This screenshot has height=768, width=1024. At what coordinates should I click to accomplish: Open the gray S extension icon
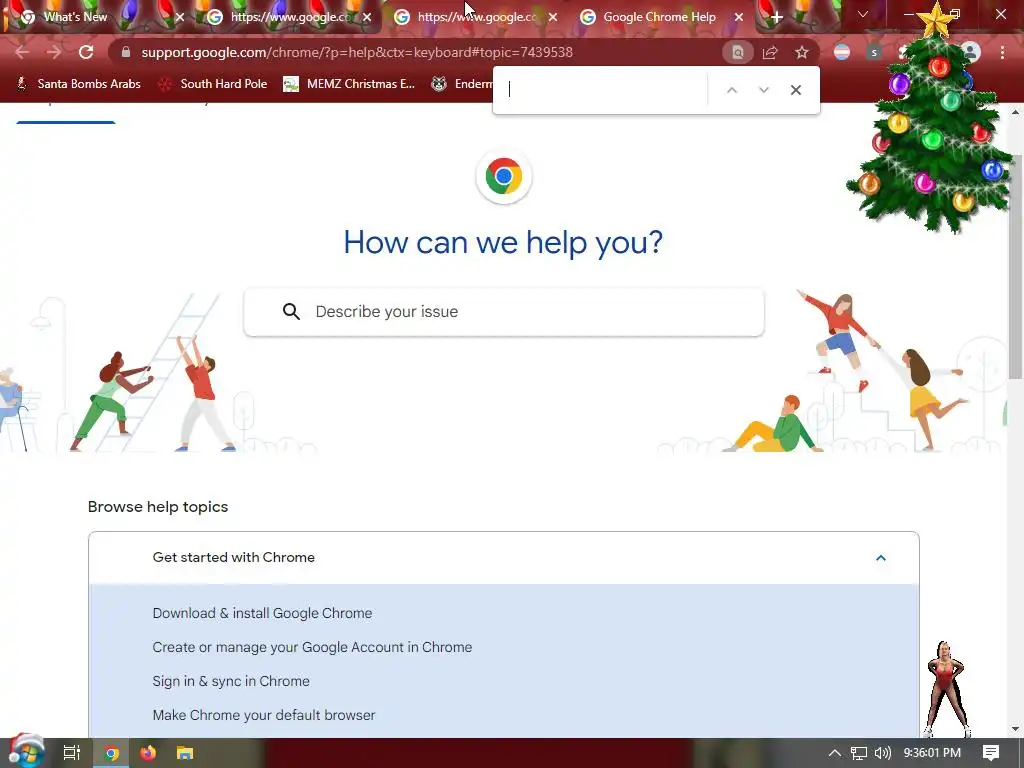(x=874, y=52)
